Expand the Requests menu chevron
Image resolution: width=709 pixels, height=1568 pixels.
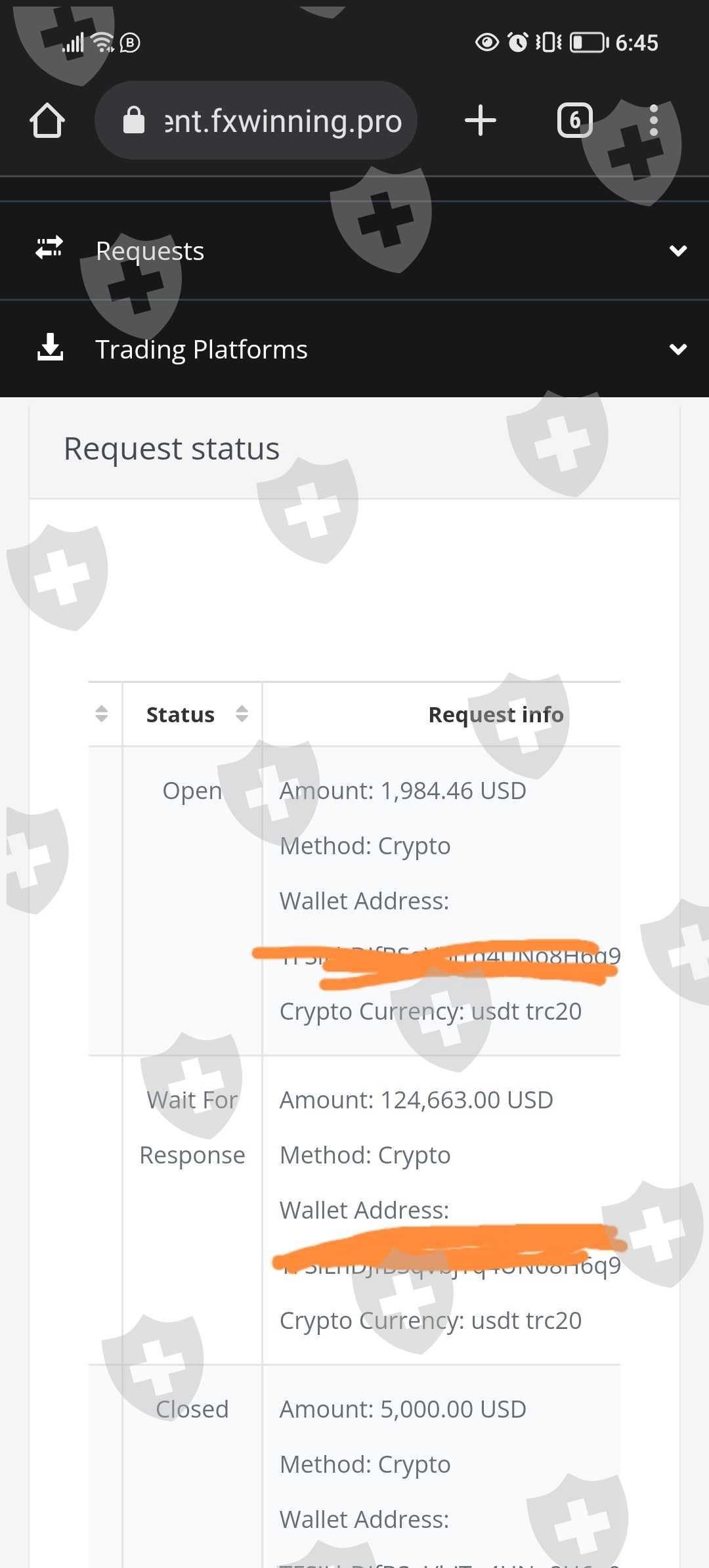click(677, 251)
